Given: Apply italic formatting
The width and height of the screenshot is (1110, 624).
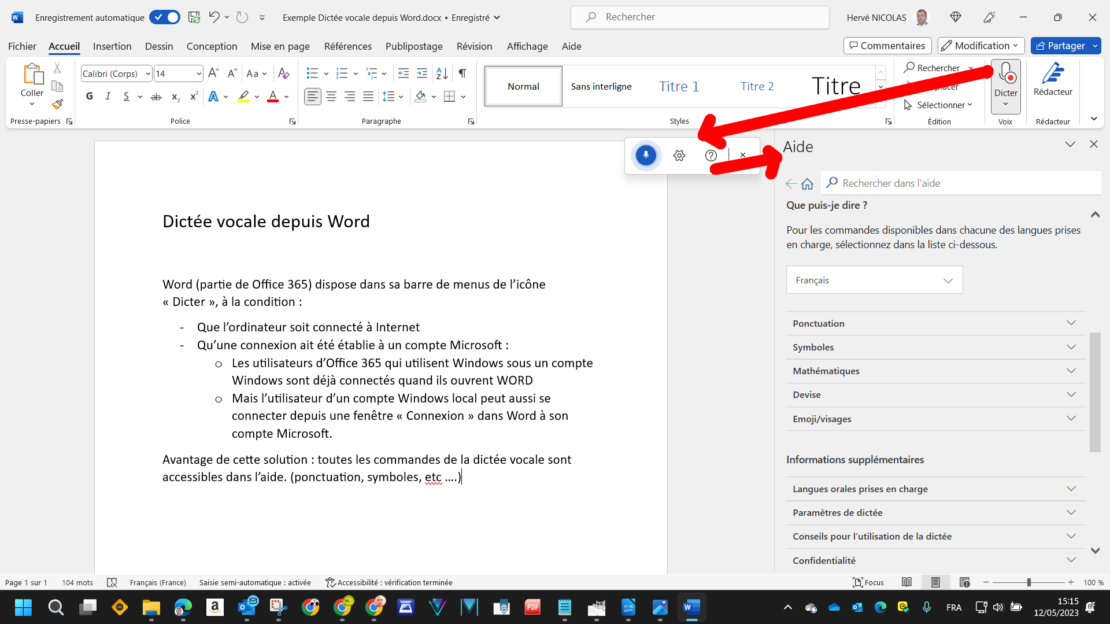Looking at the screenshot, I should coord(108,96).
